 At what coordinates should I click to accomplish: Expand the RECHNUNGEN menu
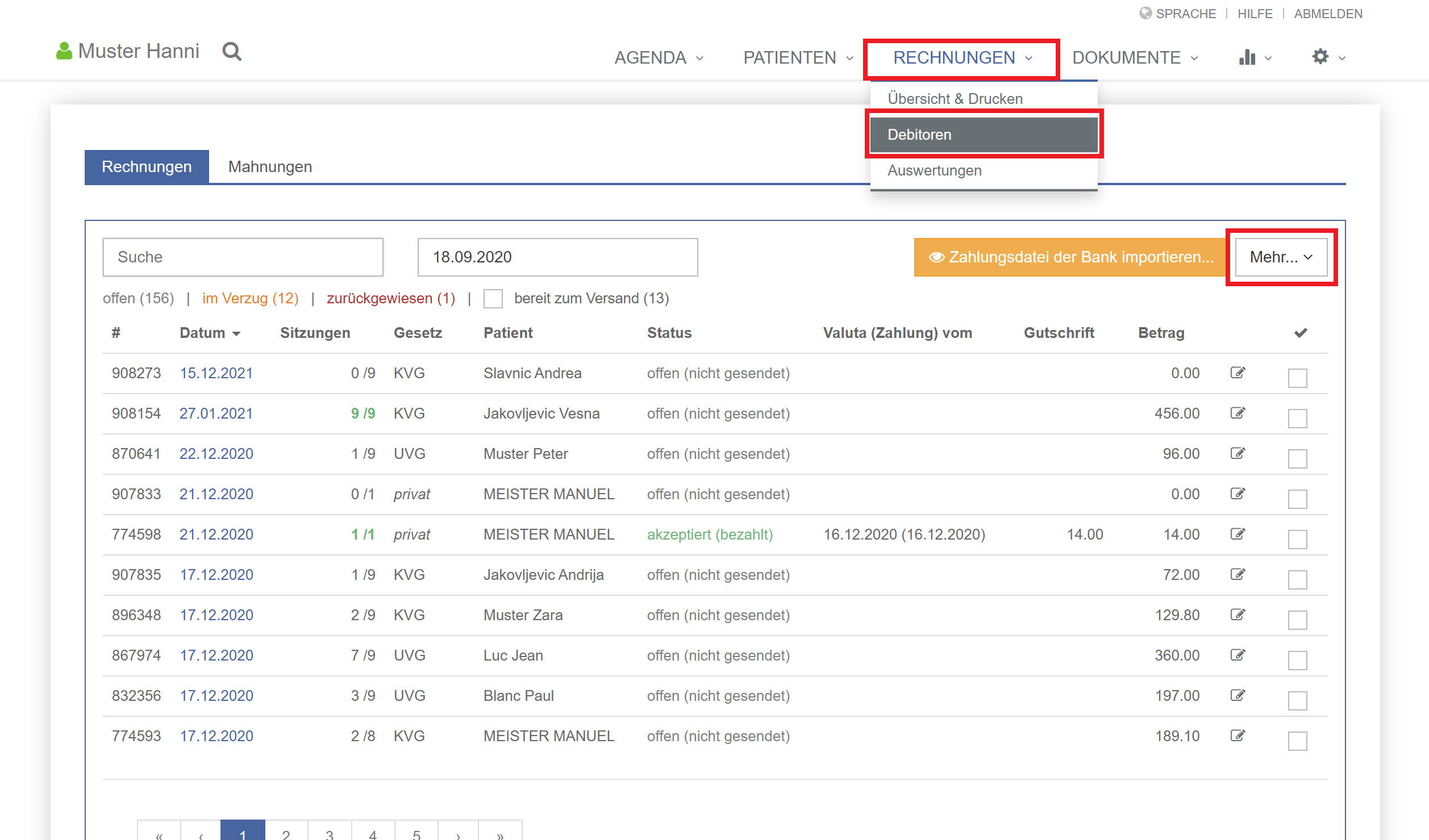click(x=963, y=57)
